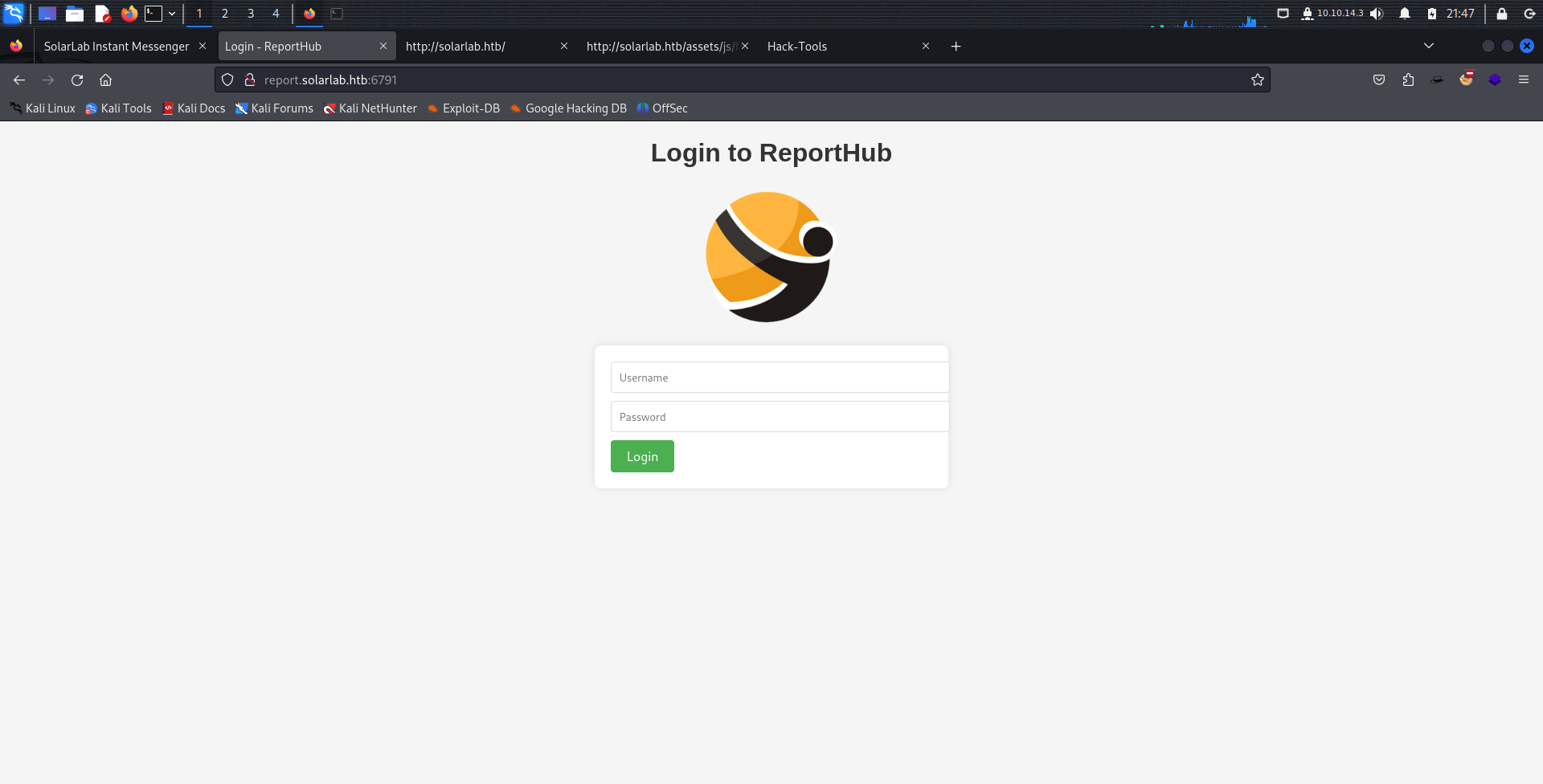Open the Save to Pocket icon
Viewport: 1543px width, 784px height.
[x=1379, y=80]
